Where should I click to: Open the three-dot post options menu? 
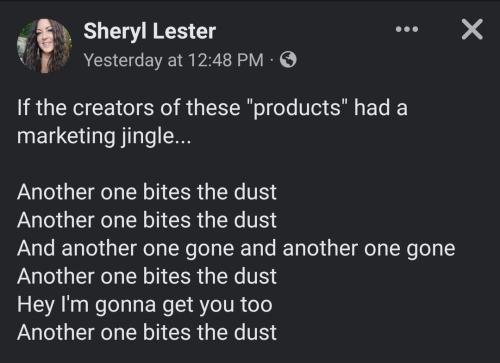pyautogui.click(x=407, y=29)
